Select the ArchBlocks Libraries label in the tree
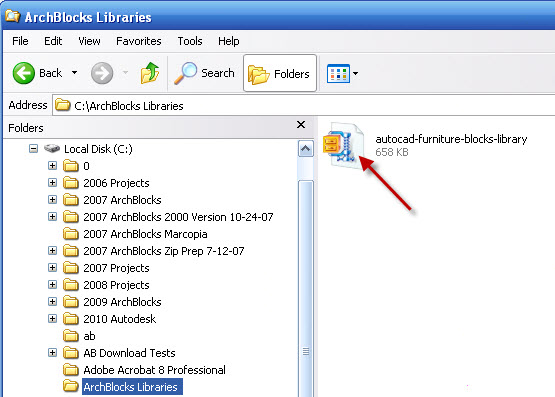Screen dimensions: 555x397 132,387
